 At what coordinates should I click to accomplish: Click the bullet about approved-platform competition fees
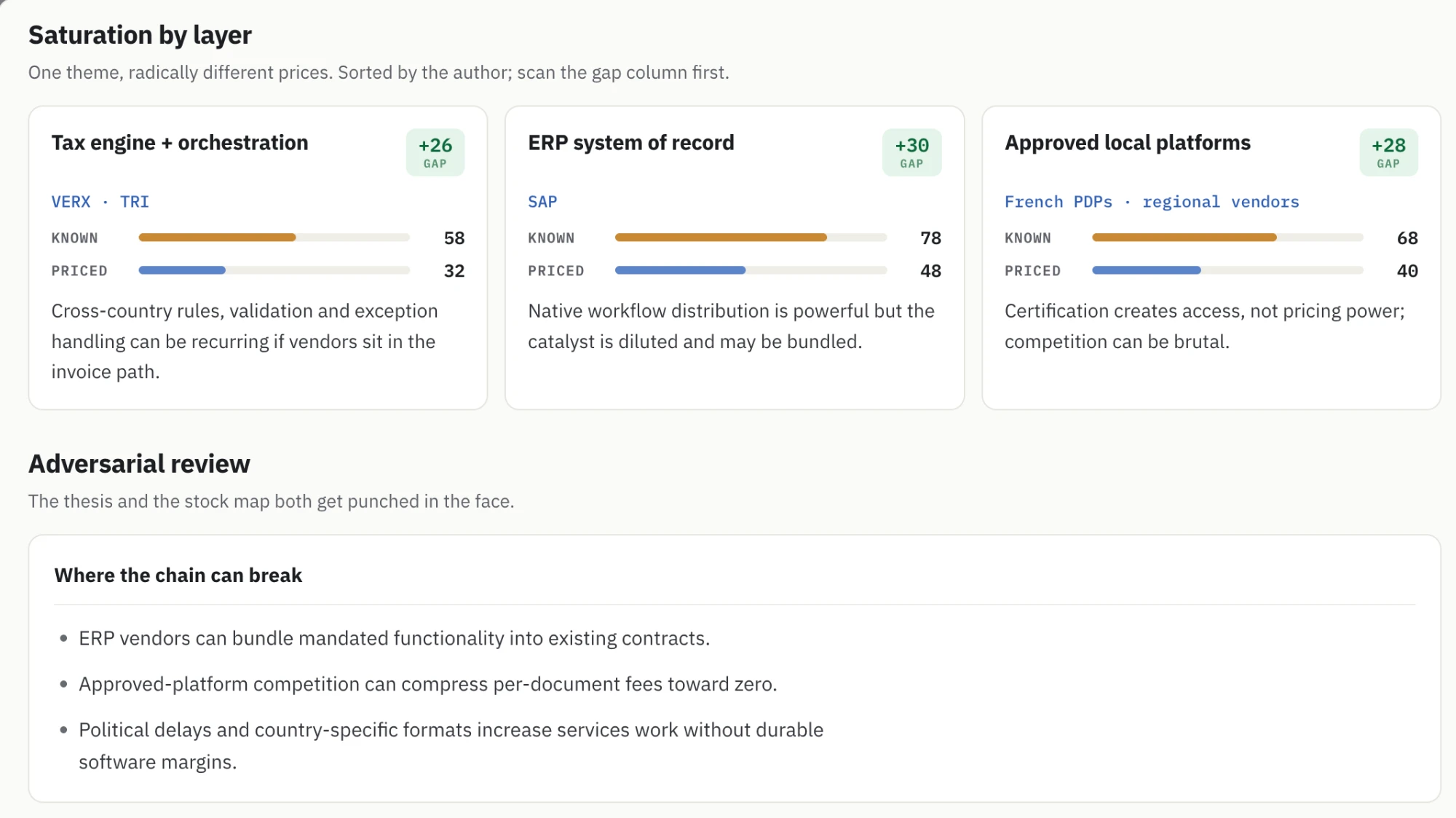point(428,685)
